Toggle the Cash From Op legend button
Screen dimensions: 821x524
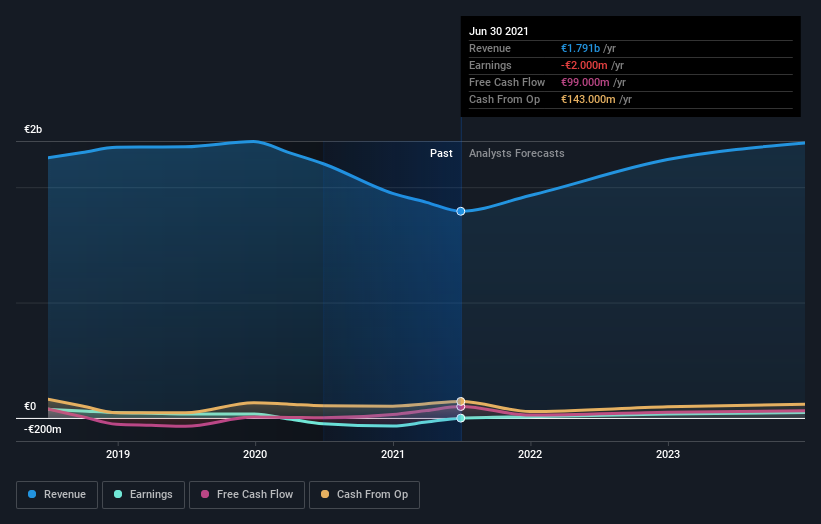click(364, 495)
